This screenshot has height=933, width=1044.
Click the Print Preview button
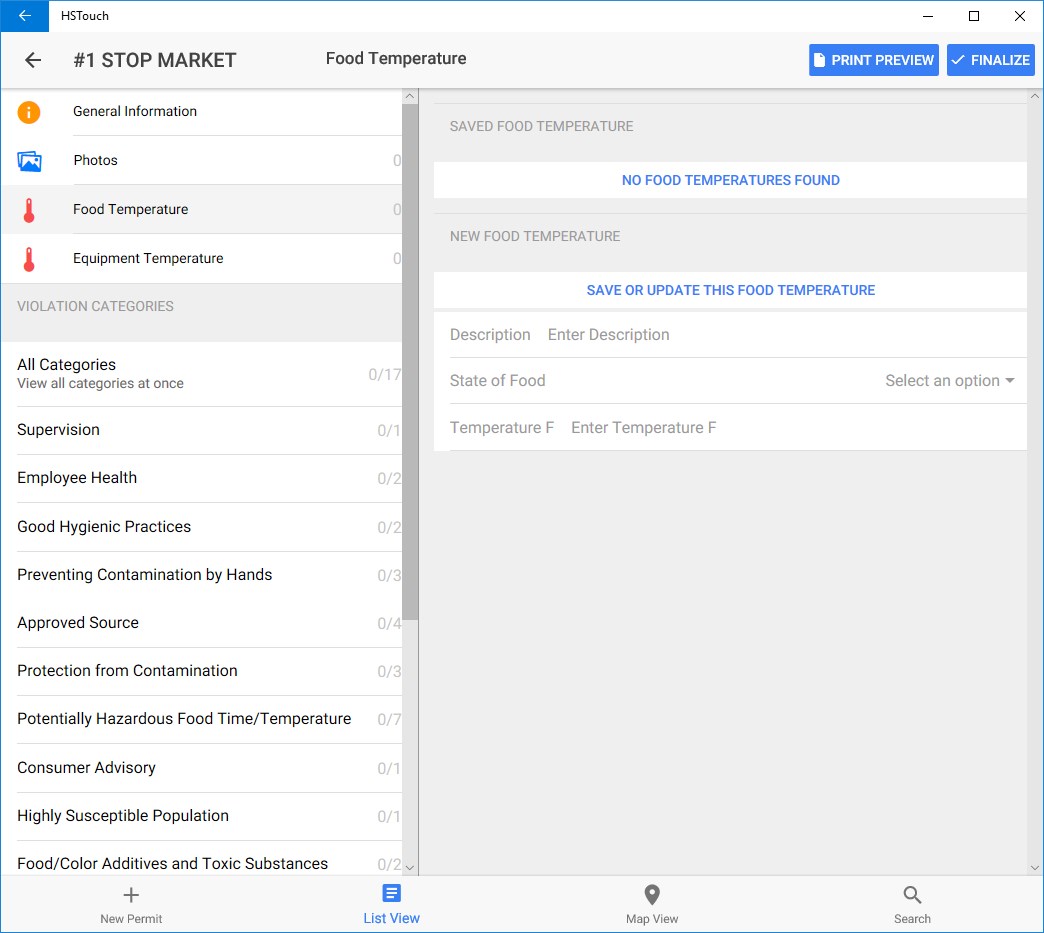(x=874, y=60)
